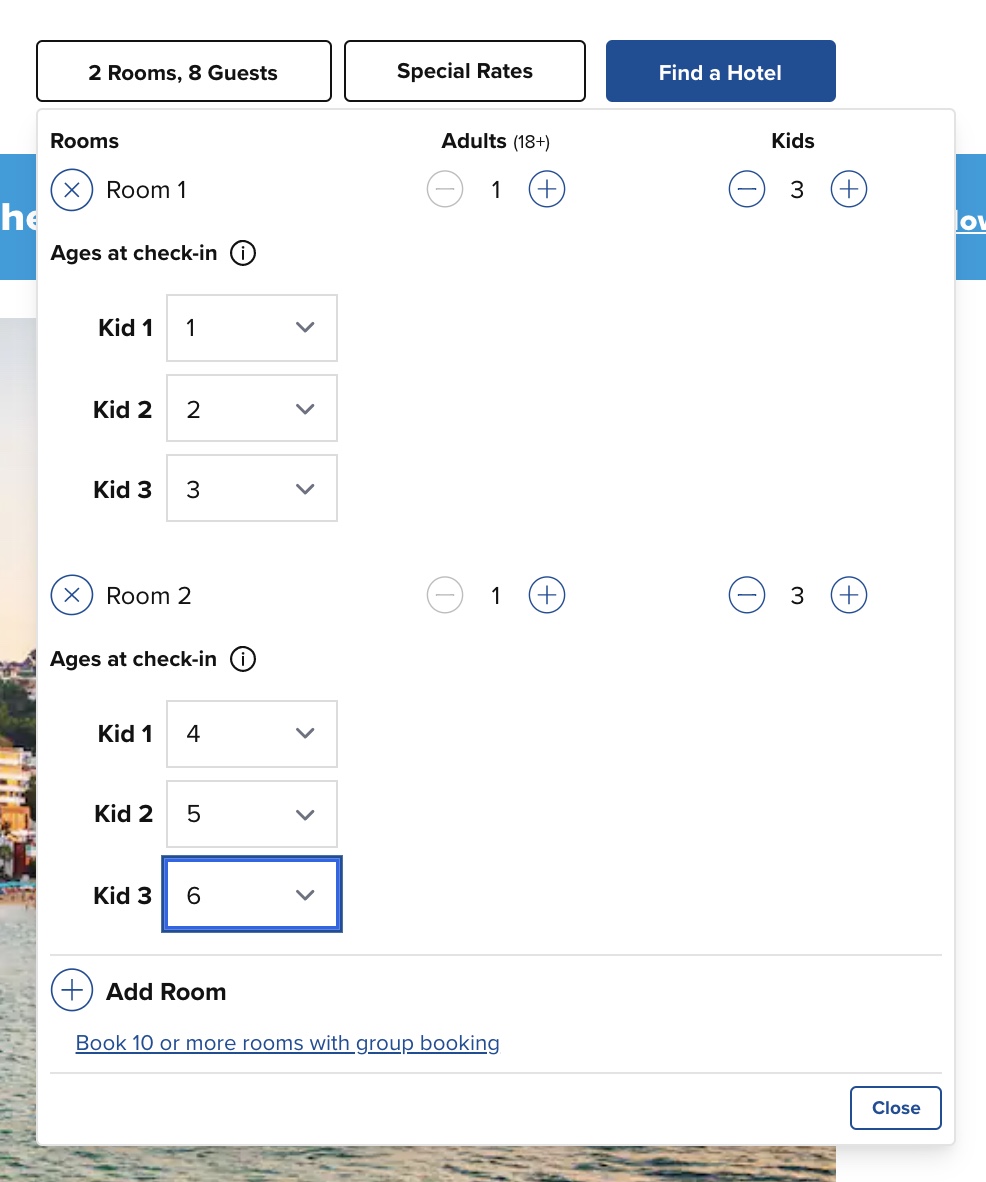Remove Room 2 with X icon
This screenshot has height=1182, width=986.
pyautogui.click(x=72, y=596)
